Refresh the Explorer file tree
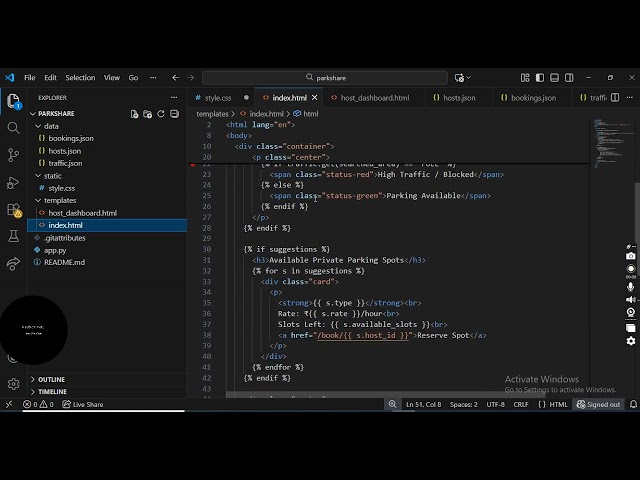Image resolution: width=640 pixels, height=480 pixels. 161,114
